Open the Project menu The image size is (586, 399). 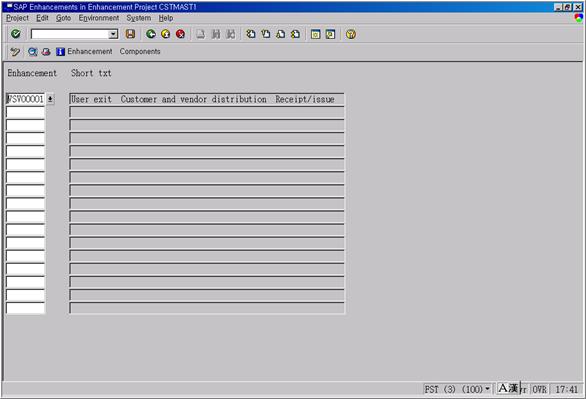point(17,18)
